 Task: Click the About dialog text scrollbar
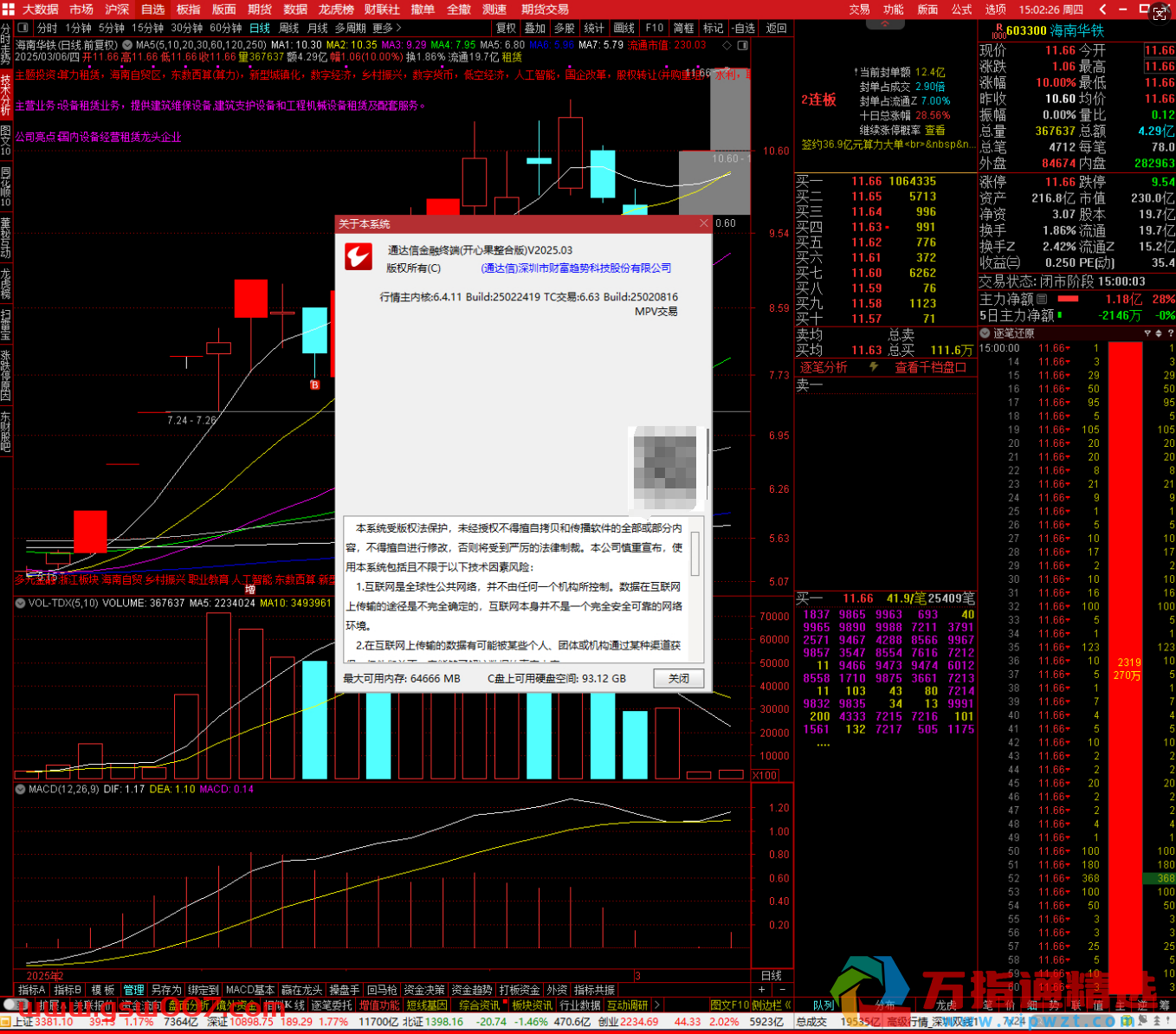(695, 554)
